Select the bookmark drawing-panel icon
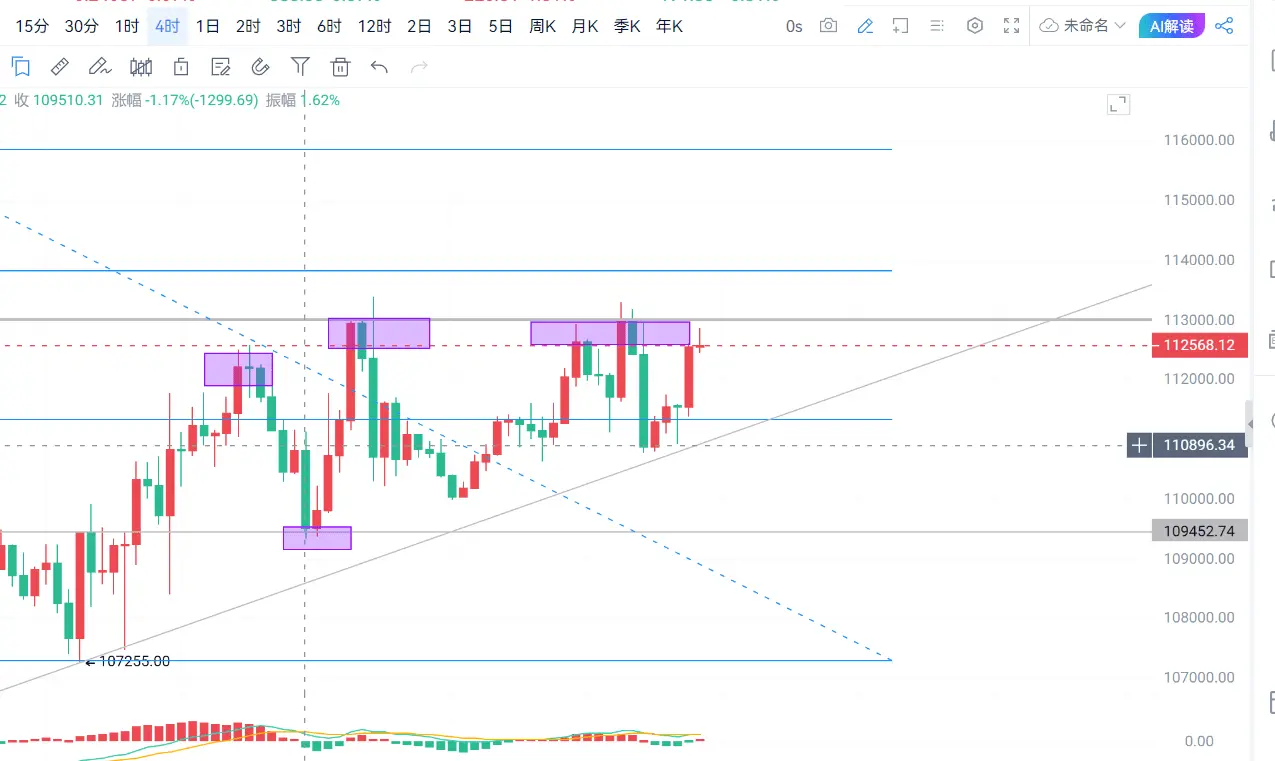 pyautogui.click(x=21, y=67)
